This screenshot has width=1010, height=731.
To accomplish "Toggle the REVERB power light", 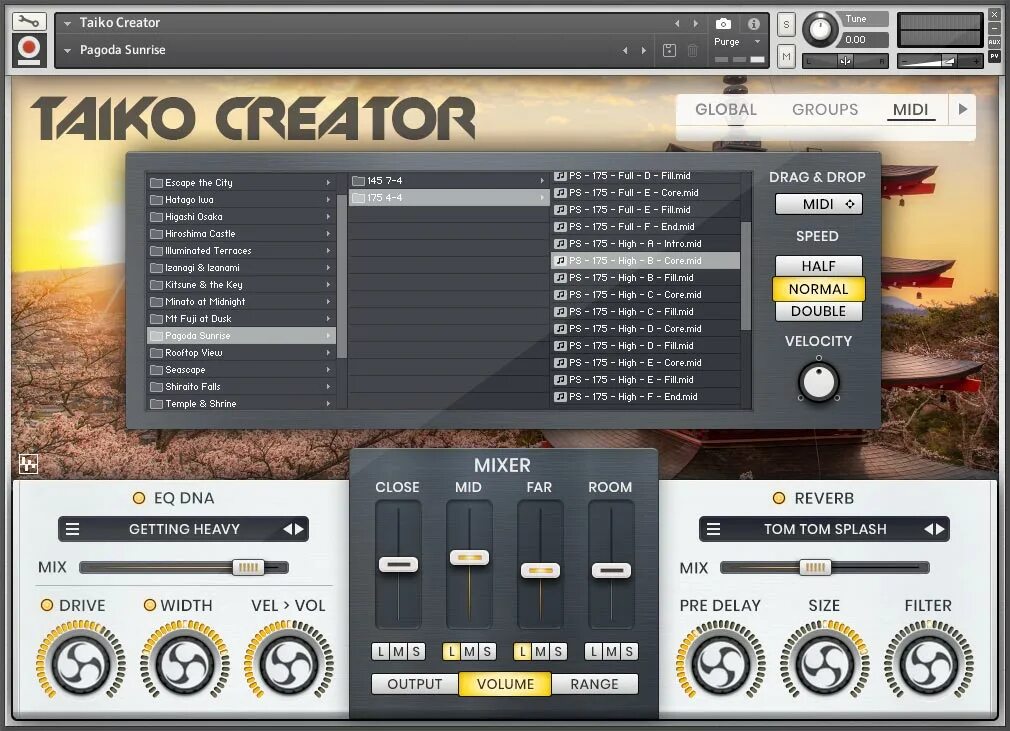I will [x=779, y=498].
